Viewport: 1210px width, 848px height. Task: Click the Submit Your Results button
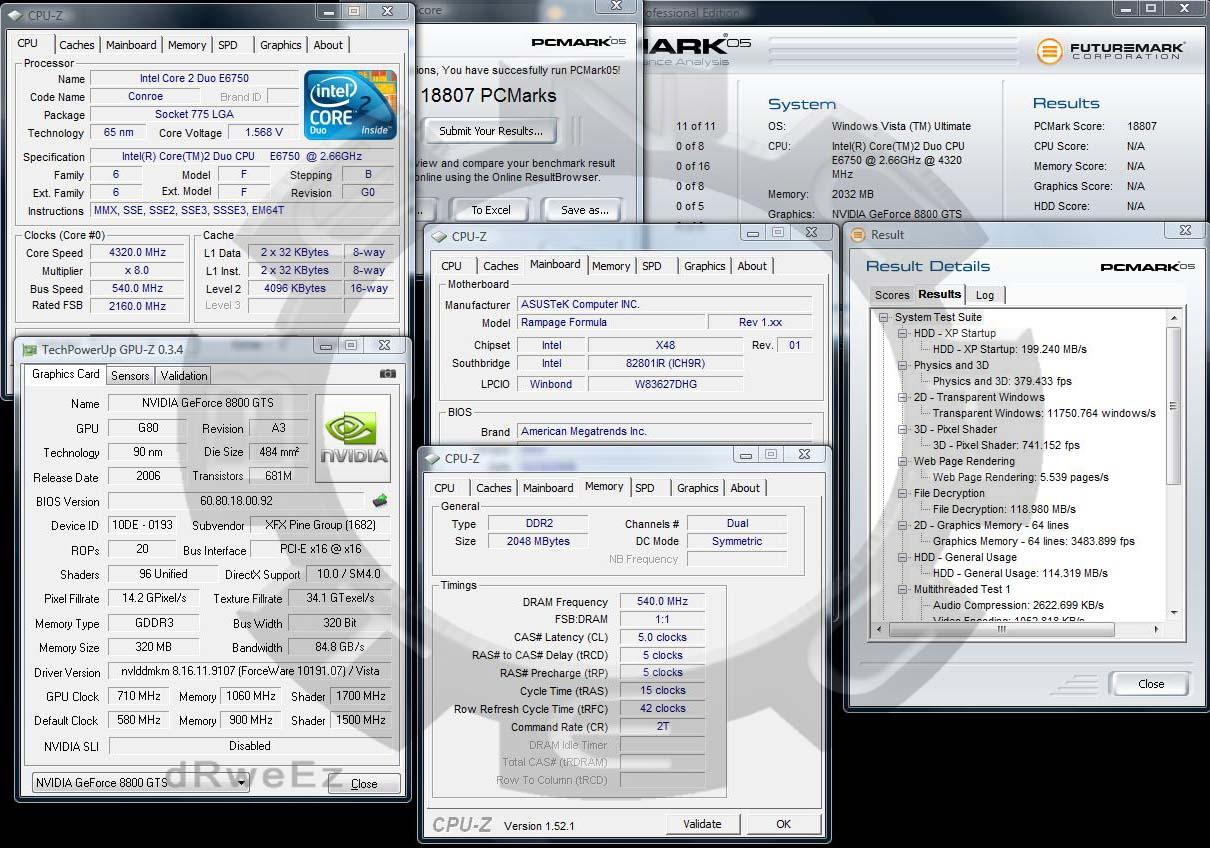coord(491,131)
